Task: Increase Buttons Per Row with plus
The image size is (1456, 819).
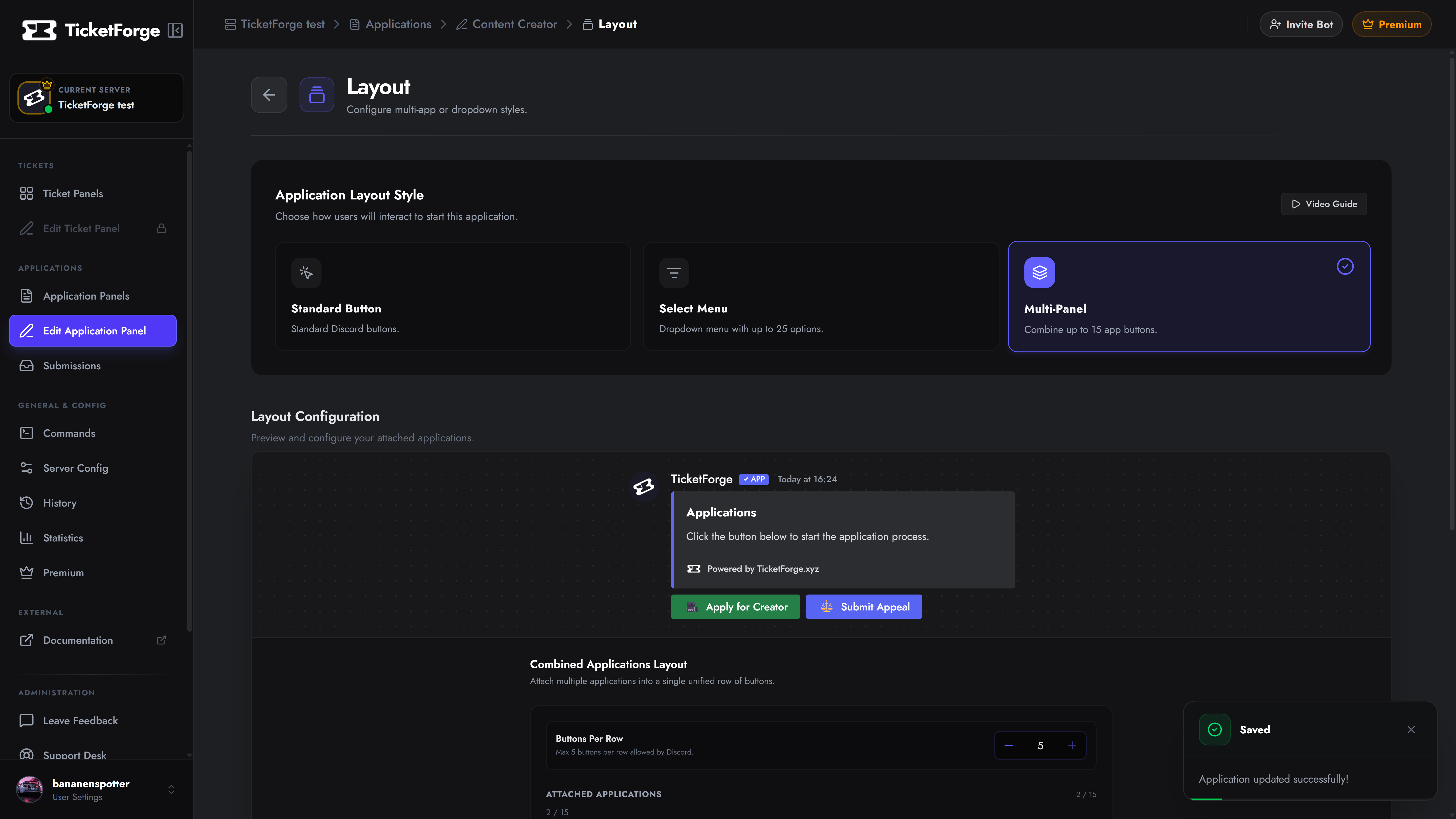Action: (1072, 745)
